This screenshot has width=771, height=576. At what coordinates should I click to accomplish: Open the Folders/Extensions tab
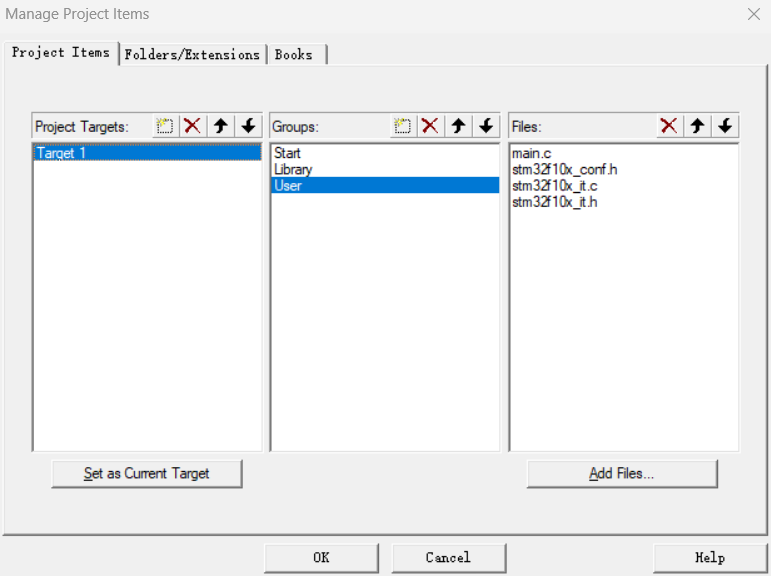click(x=192, y=55)
